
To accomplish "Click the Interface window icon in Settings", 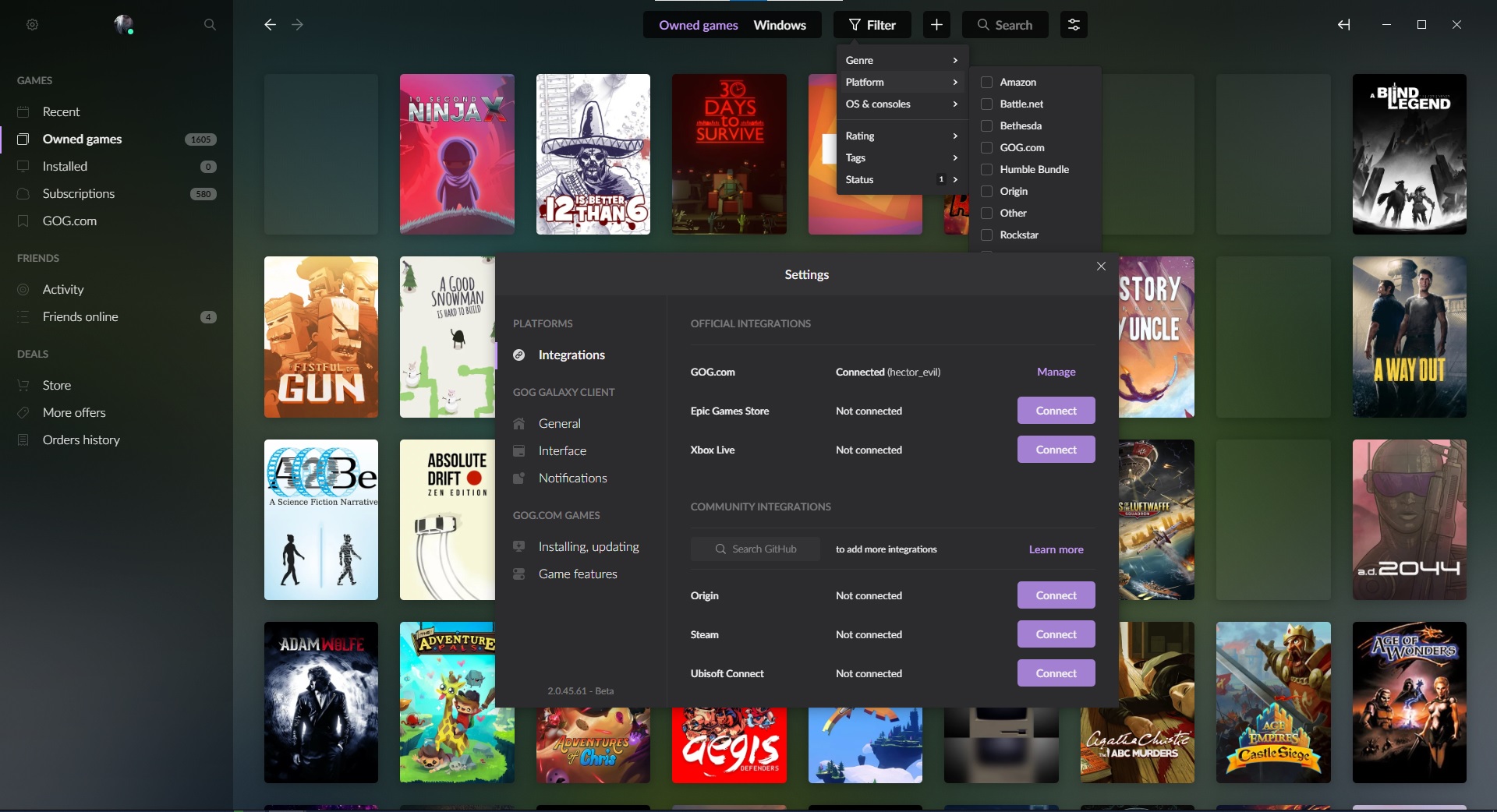I will tap(519, 450).
